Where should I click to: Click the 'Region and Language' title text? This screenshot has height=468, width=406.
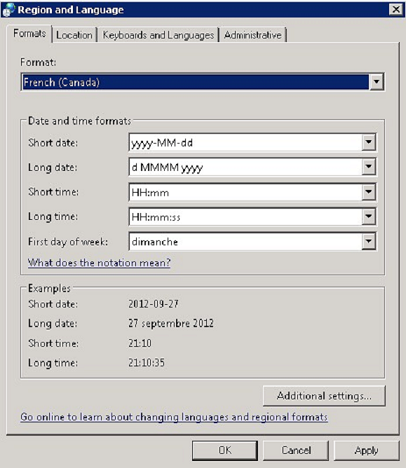[x=71, y=10]
